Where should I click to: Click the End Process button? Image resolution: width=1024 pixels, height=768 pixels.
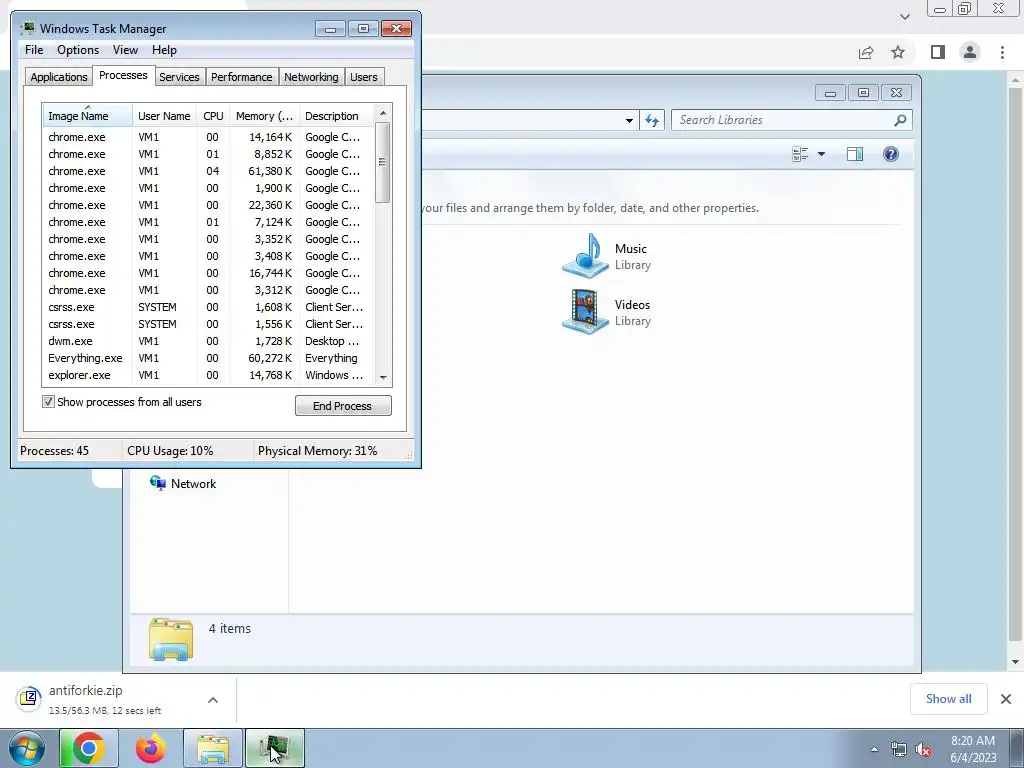[x=343, y=406]
